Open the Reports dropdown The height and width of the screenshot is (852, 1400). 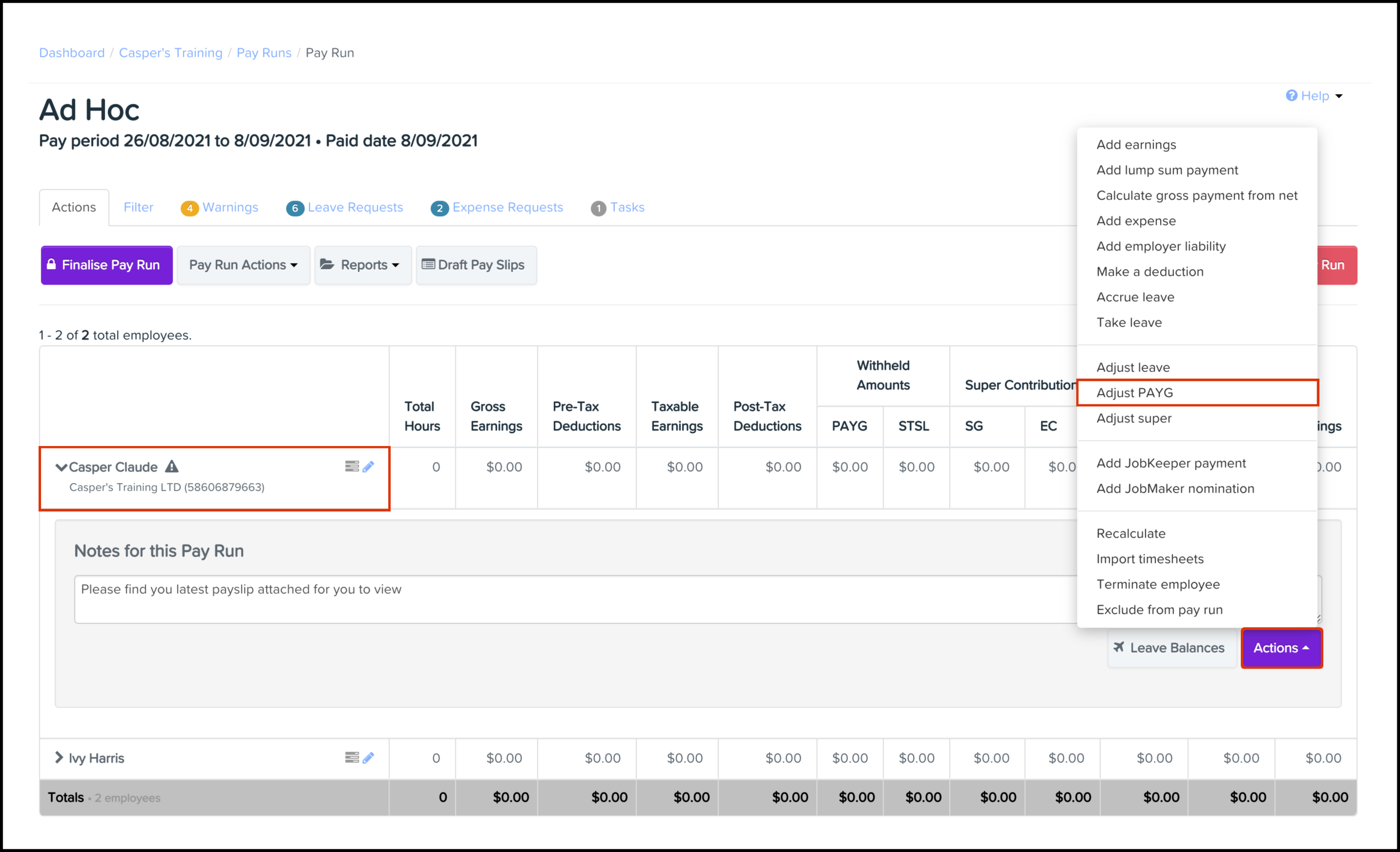363,265
